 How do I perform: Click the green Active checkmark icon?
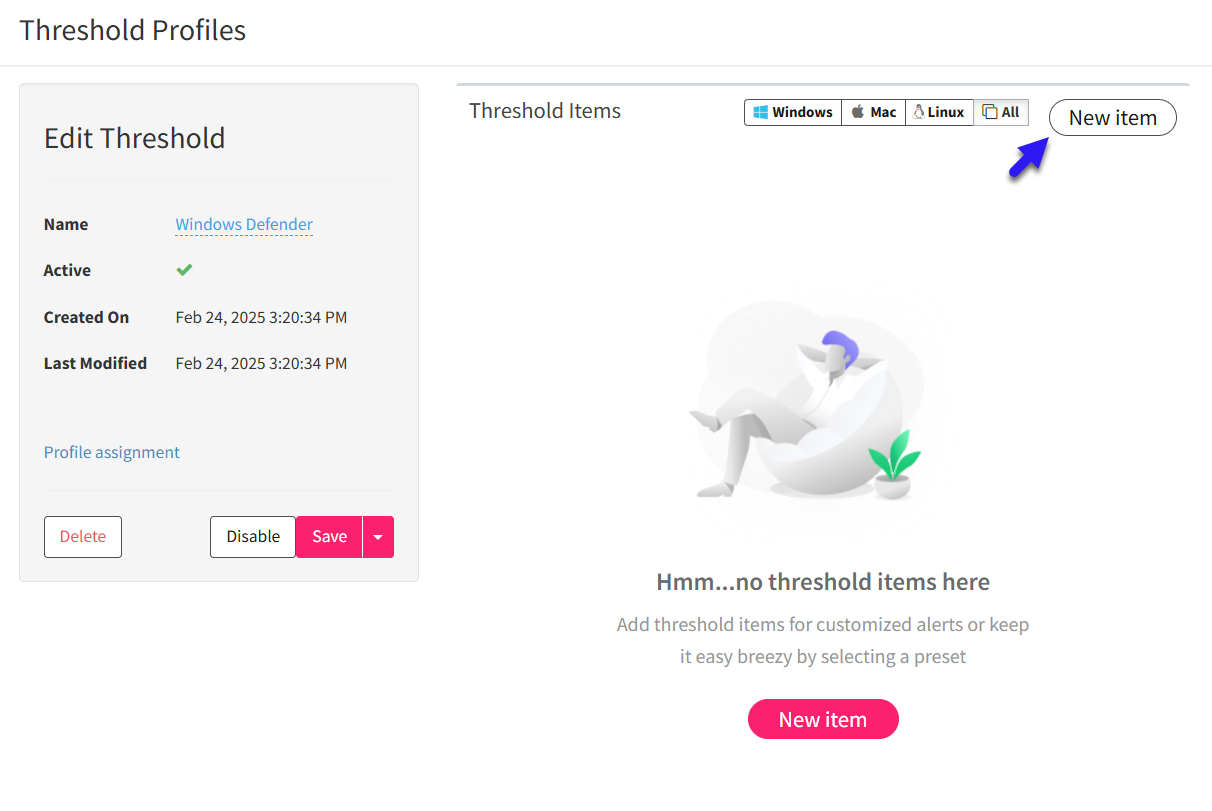point(184,270)
